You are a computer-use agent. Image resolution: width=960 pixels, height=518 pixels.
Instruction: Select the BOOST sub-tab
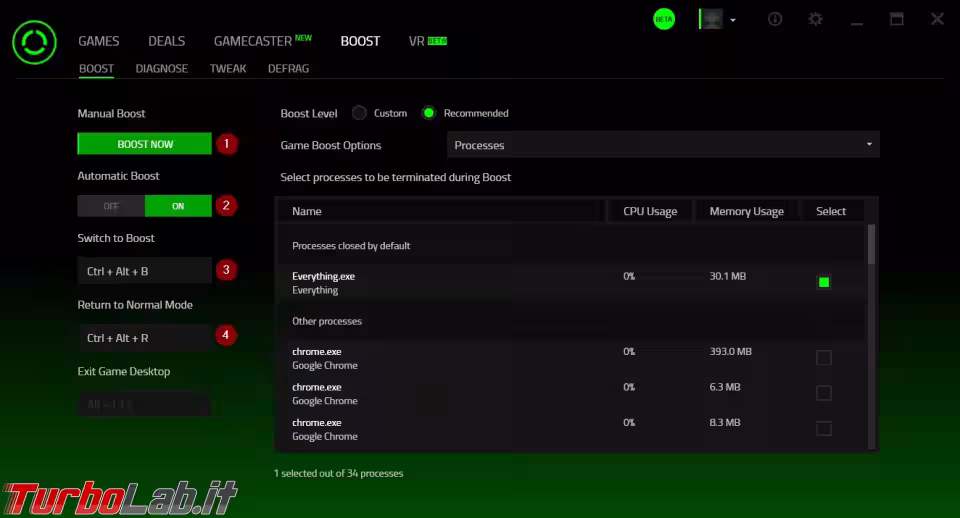96,69
